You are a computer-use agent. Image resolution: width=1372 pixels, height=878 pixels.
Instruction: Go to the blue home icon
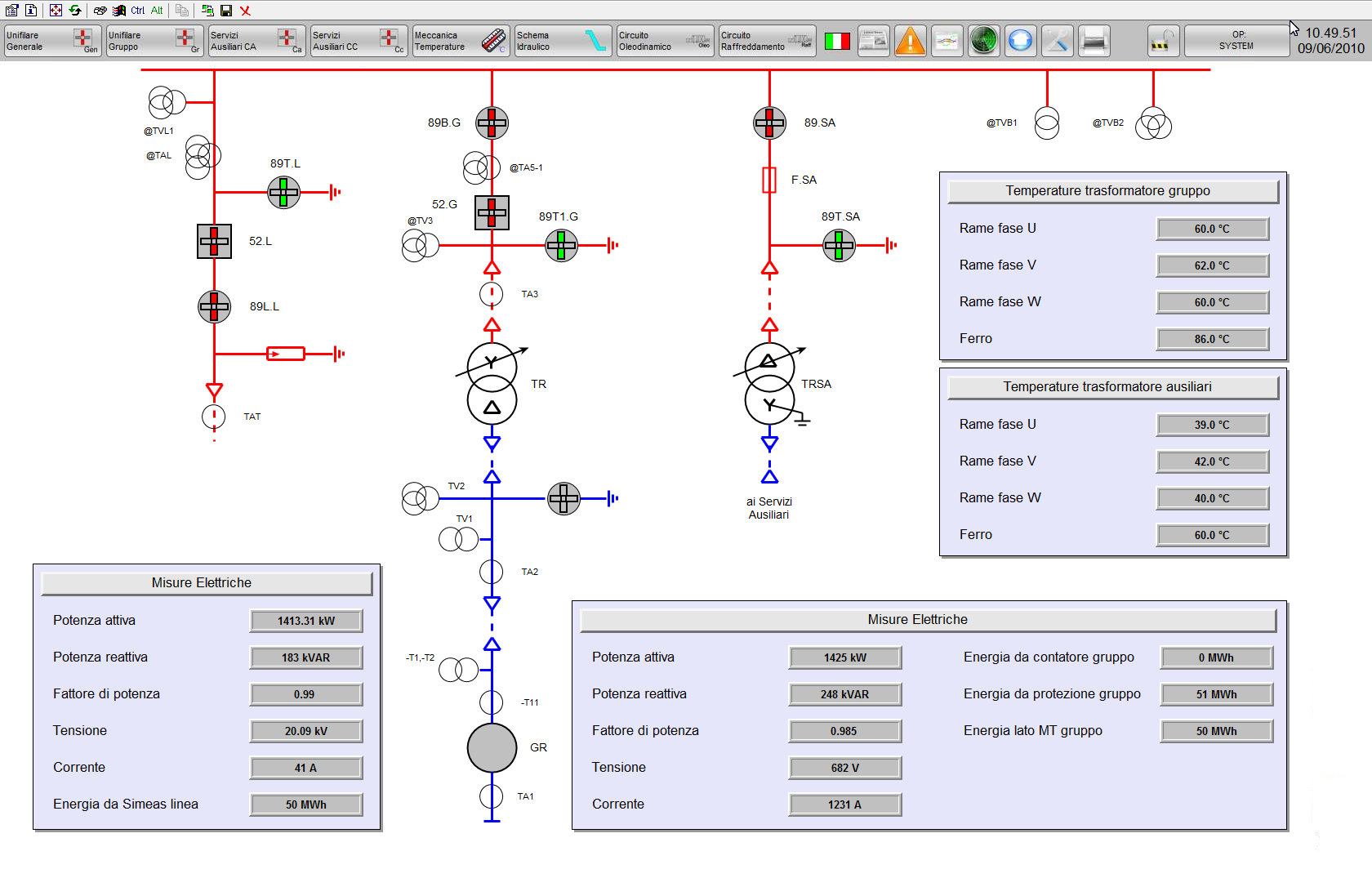[x=1020, y=41]
